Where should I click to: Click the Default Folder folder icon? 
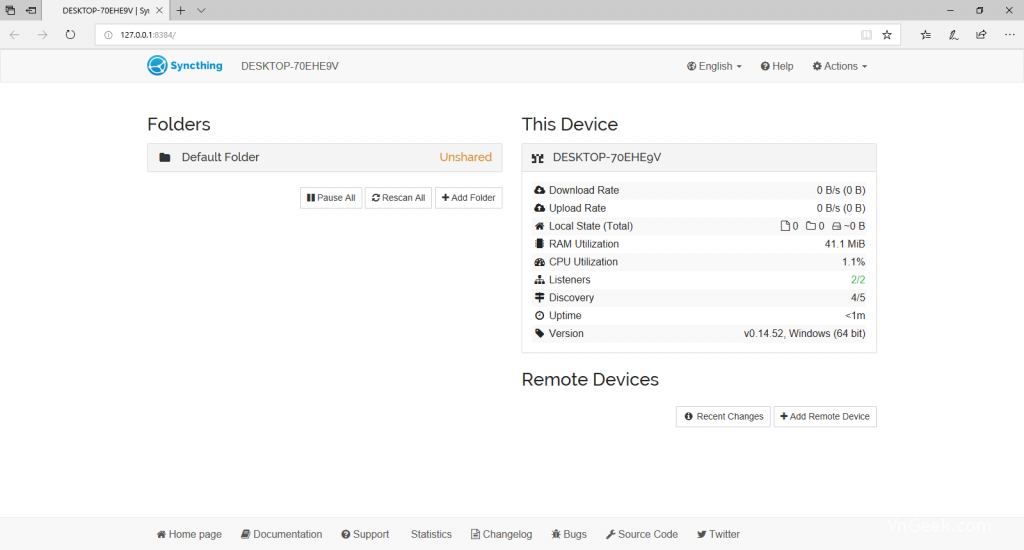click(x=165, y=157)
